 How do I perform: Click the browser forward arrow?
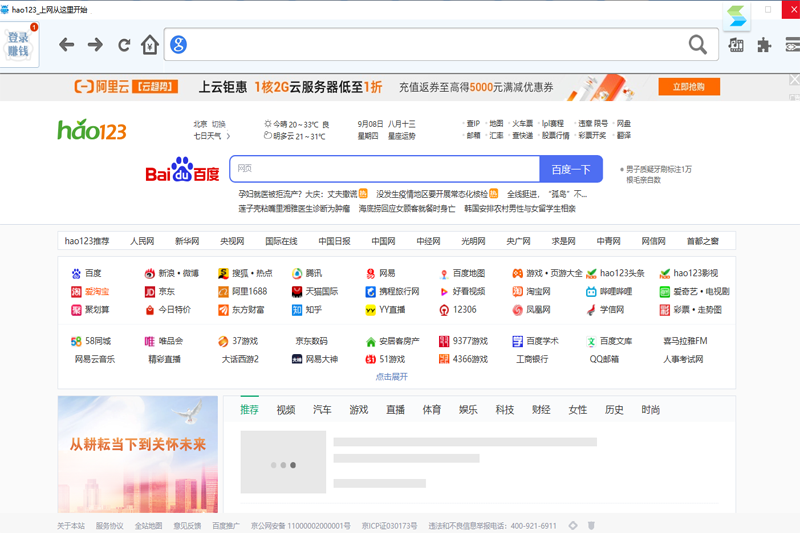click(x=95, y=45)
